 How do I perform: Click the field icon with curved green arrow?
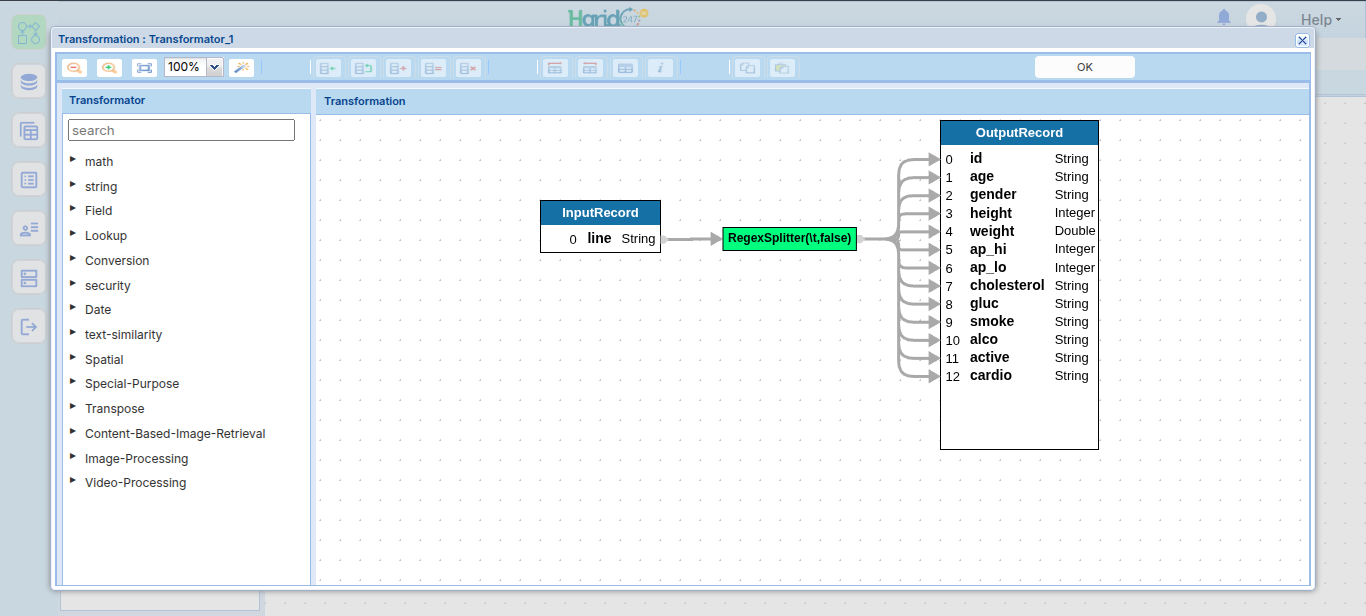[363, 68]
